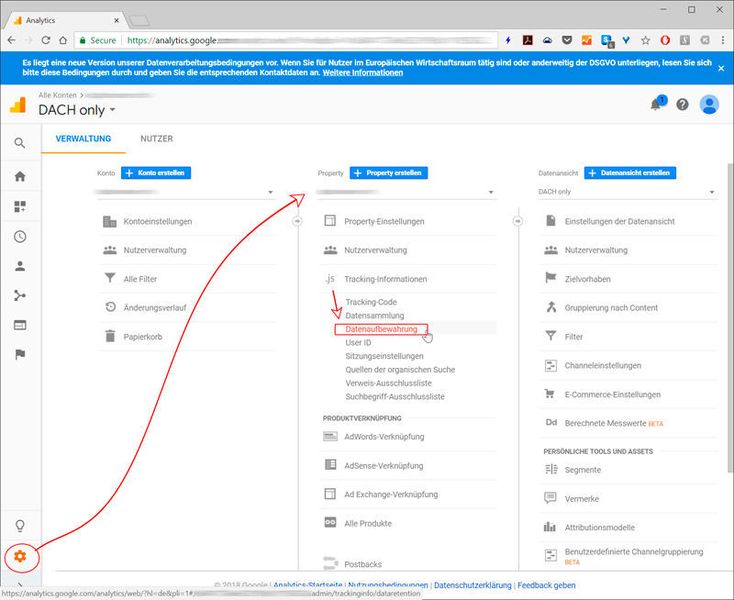This screenshot has height=600, width=734.
Task: Switch to the NUTZER tab
Action: point(156,139)
